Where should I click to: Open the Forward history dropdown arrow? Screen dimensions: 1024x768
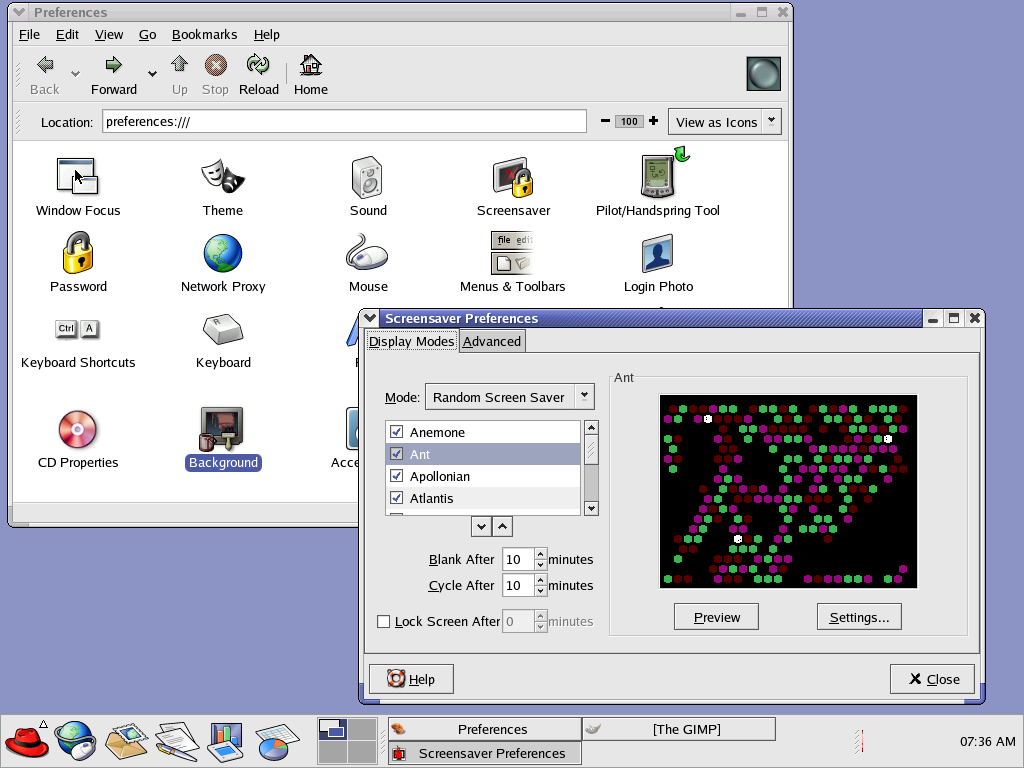tap(152, 74)
